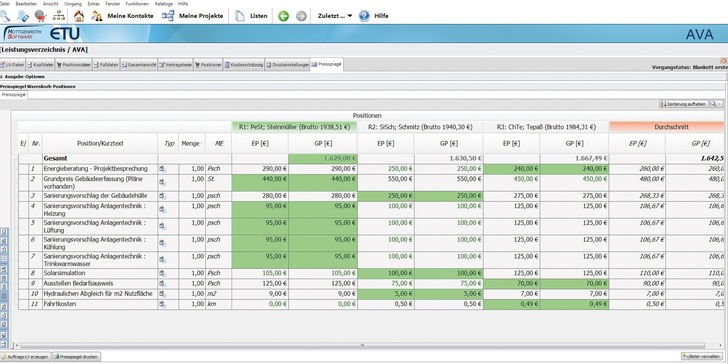Switch to the Vertragstexte tab
This screenshot has height=364, width=728.
[x=175, y=65]
